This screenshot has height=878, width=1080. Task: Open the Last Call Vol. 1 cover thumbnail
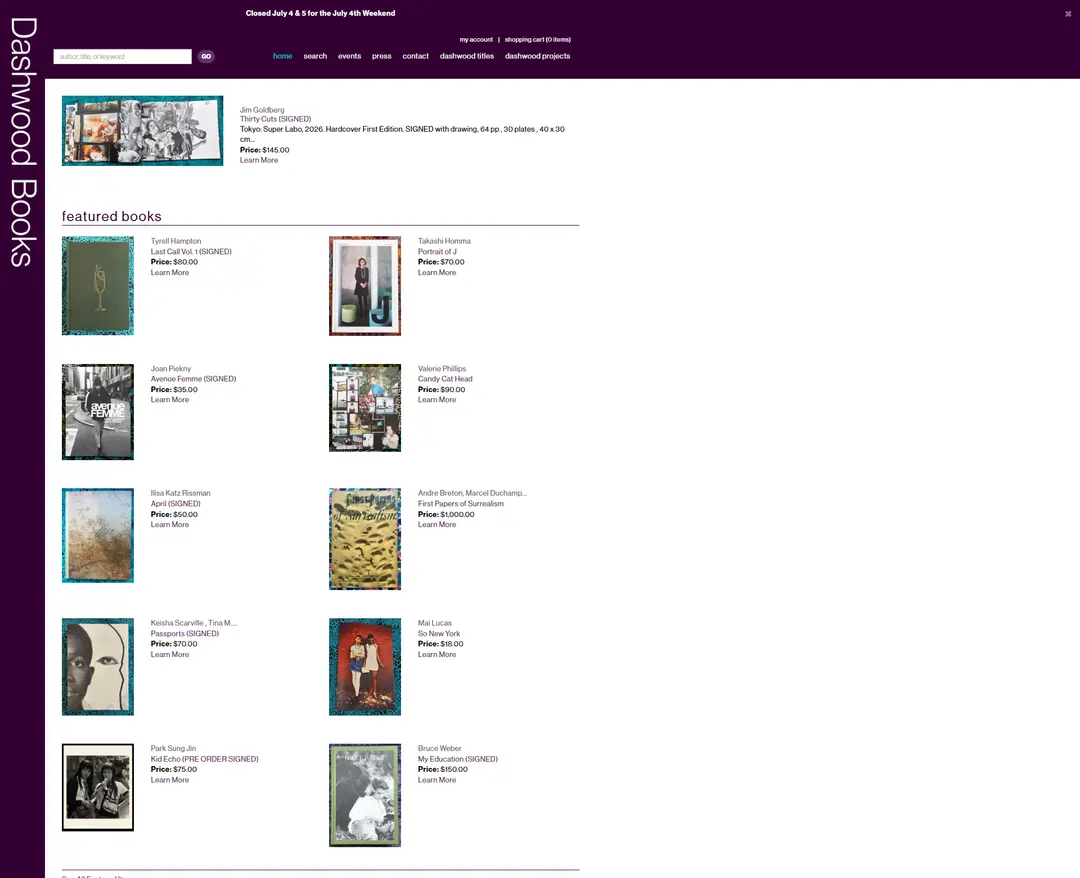(98, 286)
